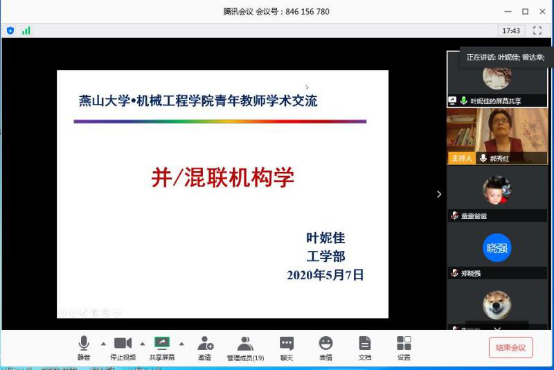Stop video with the camera icon

(x=123, y=347)
